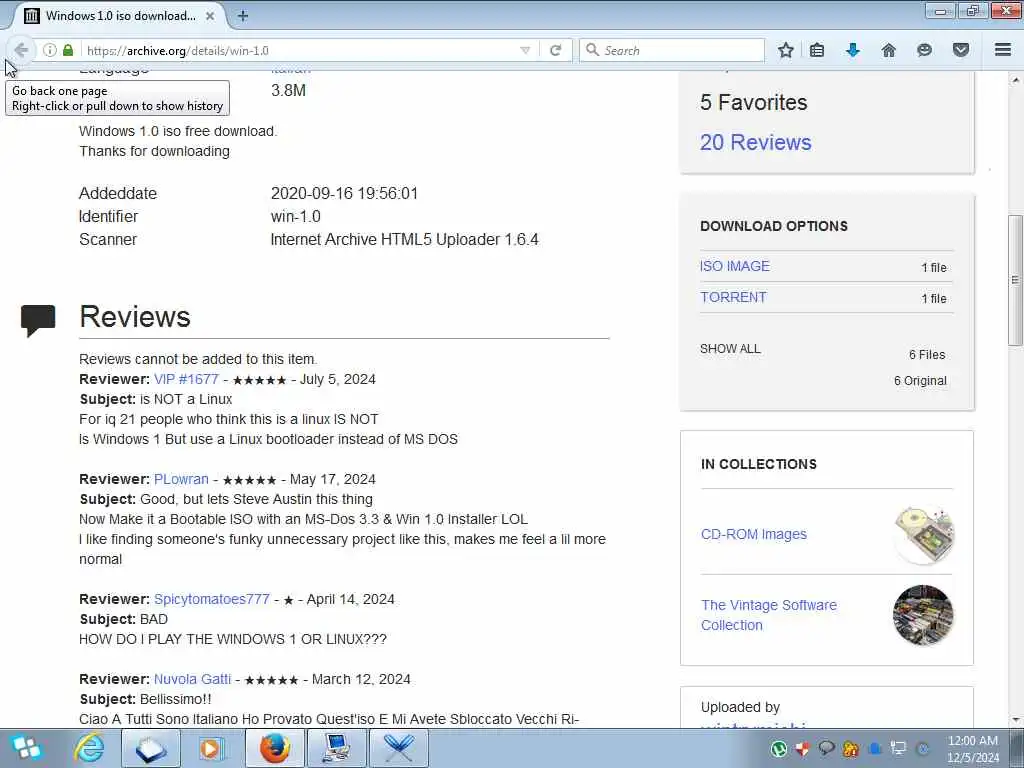Open the Firefox hamburger menu
The height and width of the screenshot is (768, 1024).
pos(1003,50)
